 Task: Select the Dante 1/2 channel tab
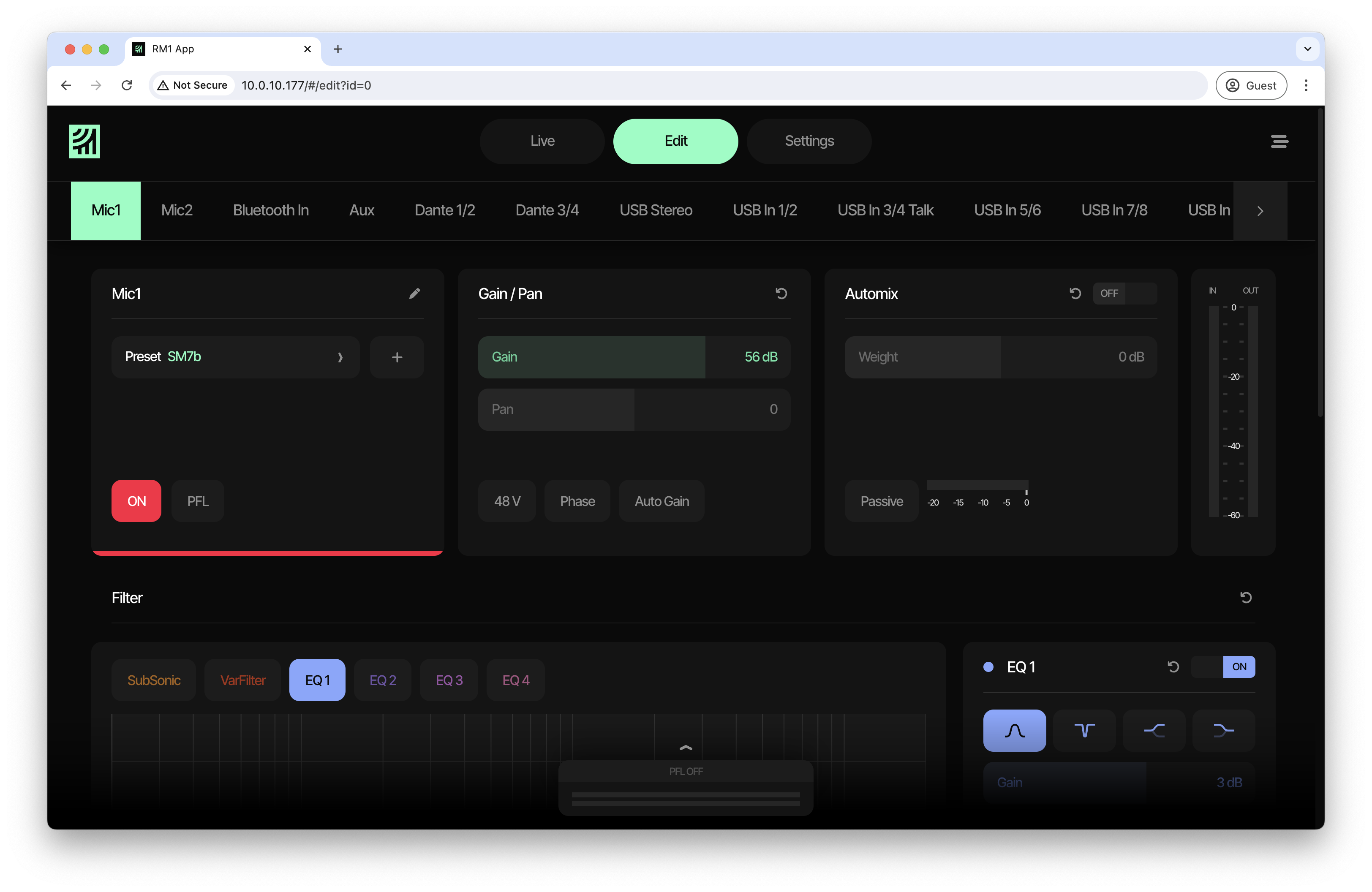444,211
